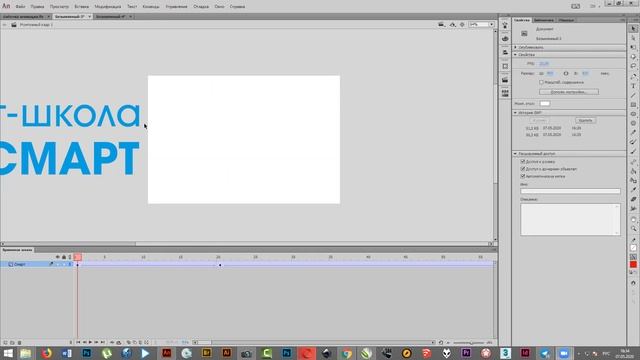Open Adobe Illustrator from the taskbar
The width and height of the screenshot is (640, 360).
tap(227, 353)
